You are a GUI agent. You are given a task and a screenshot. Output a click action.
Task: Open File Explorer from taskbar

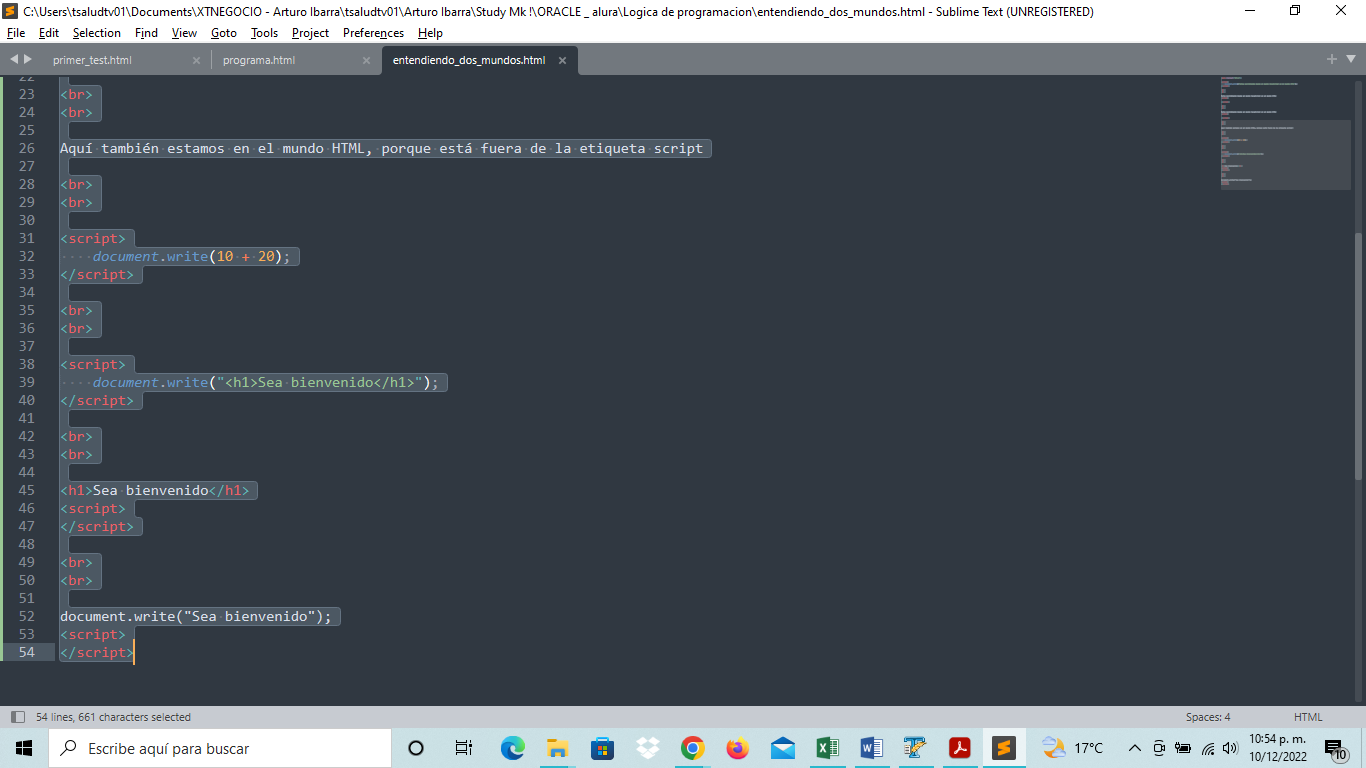click(557, 748)
